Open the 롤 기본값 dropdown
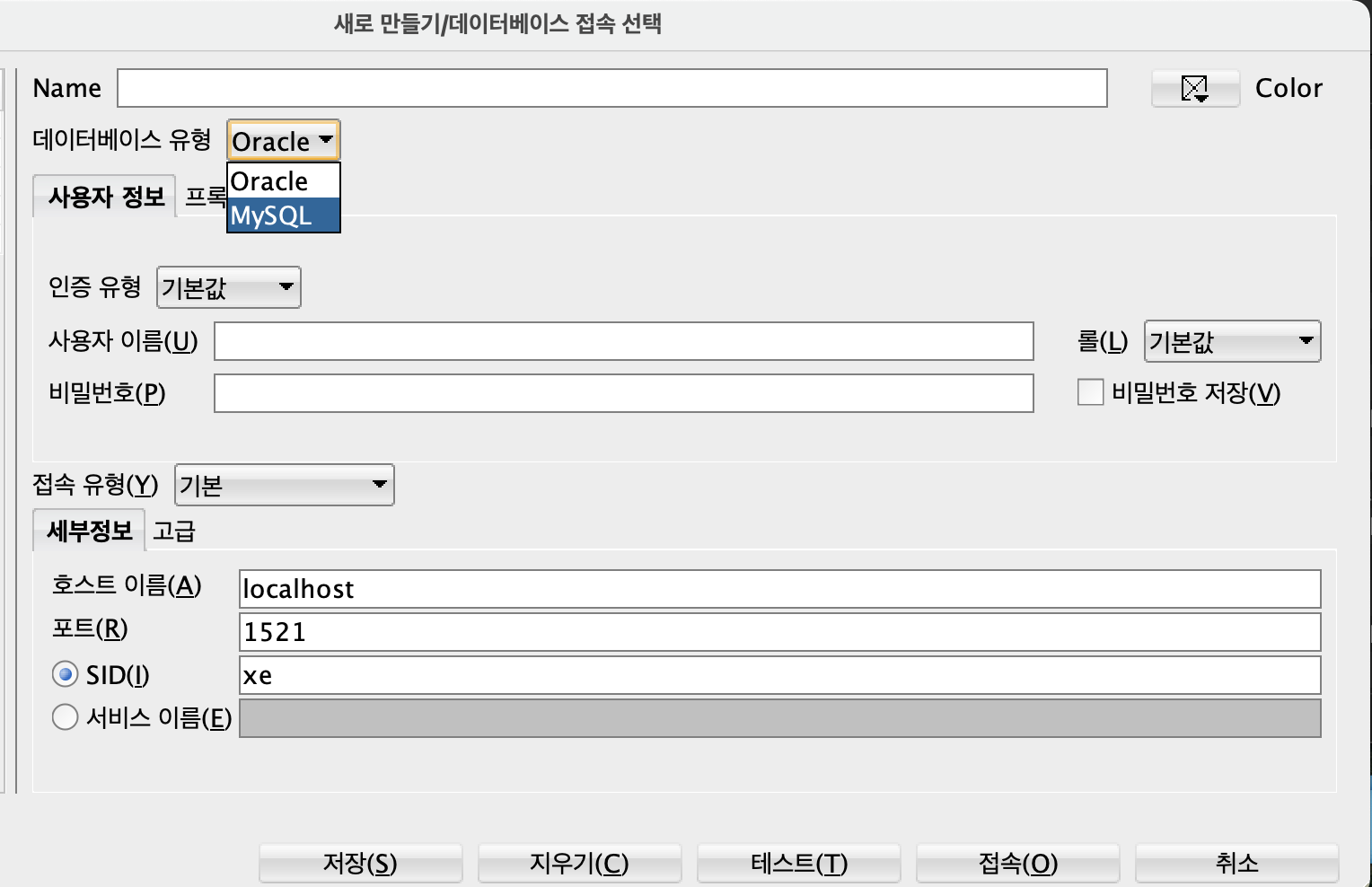The width and height of the screenshot is (1372, 887). 1232,341
